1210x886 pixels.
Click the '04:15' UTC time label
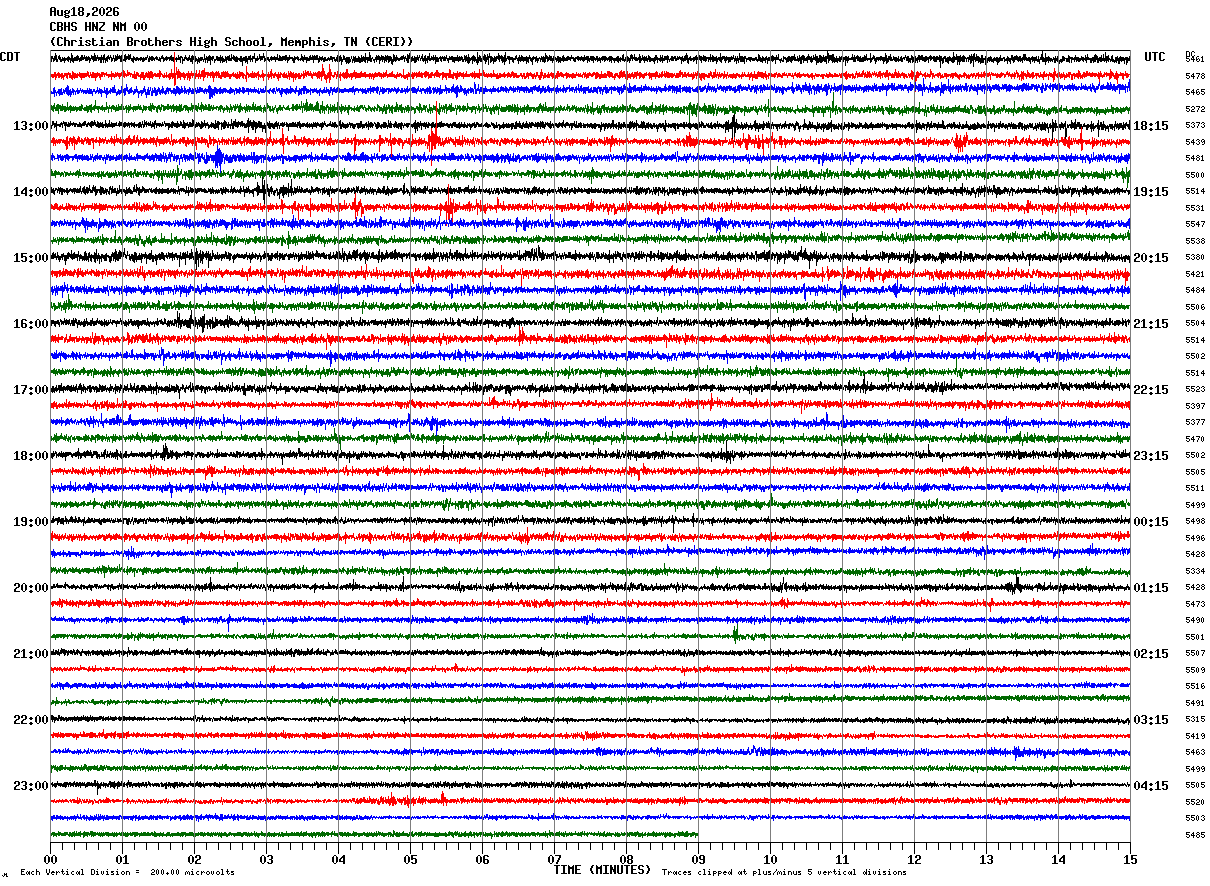(x=1150, y=786)
